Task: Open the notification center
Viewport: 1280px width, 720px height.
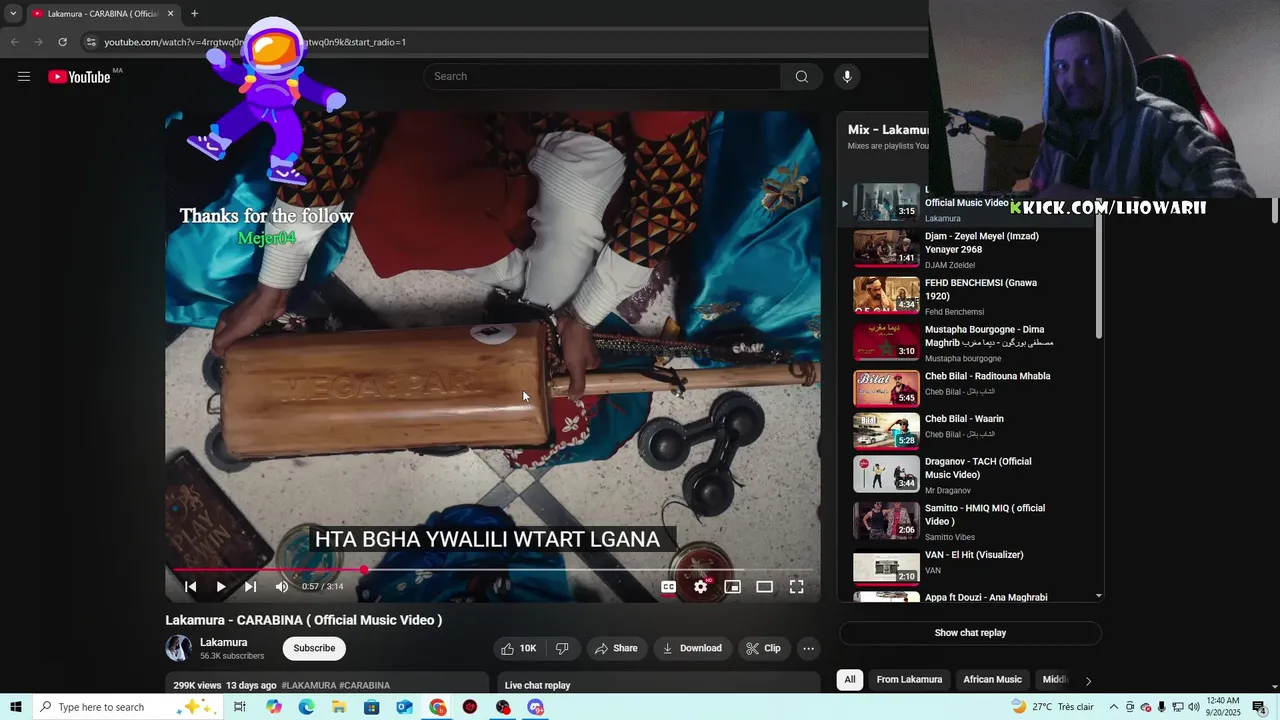Action: coord(1259,707)
